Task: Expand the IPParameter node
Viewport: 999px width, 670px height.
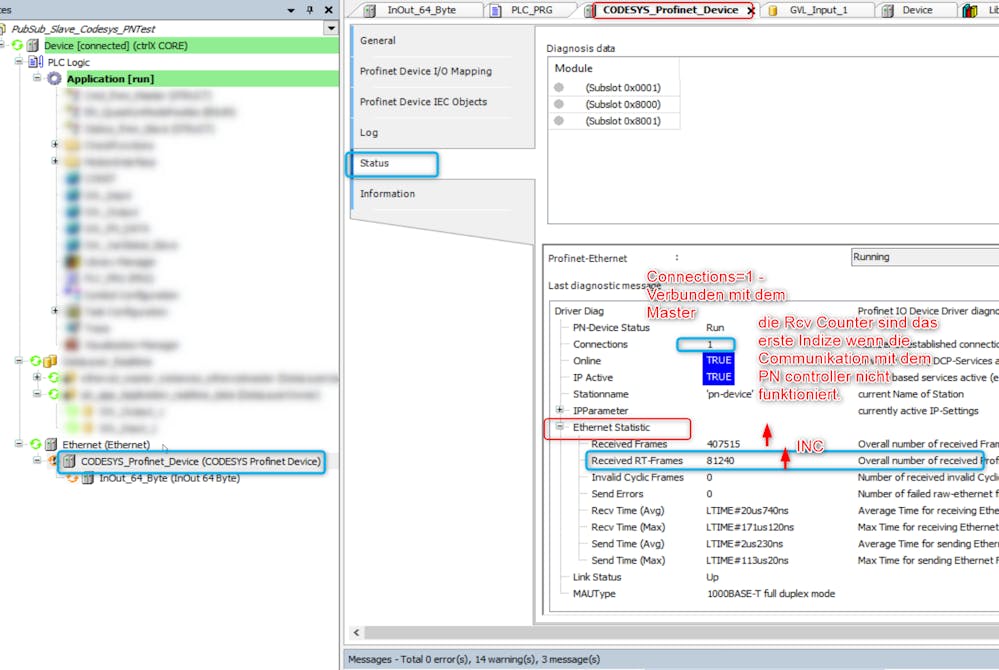Action: [x=560, y=410]
